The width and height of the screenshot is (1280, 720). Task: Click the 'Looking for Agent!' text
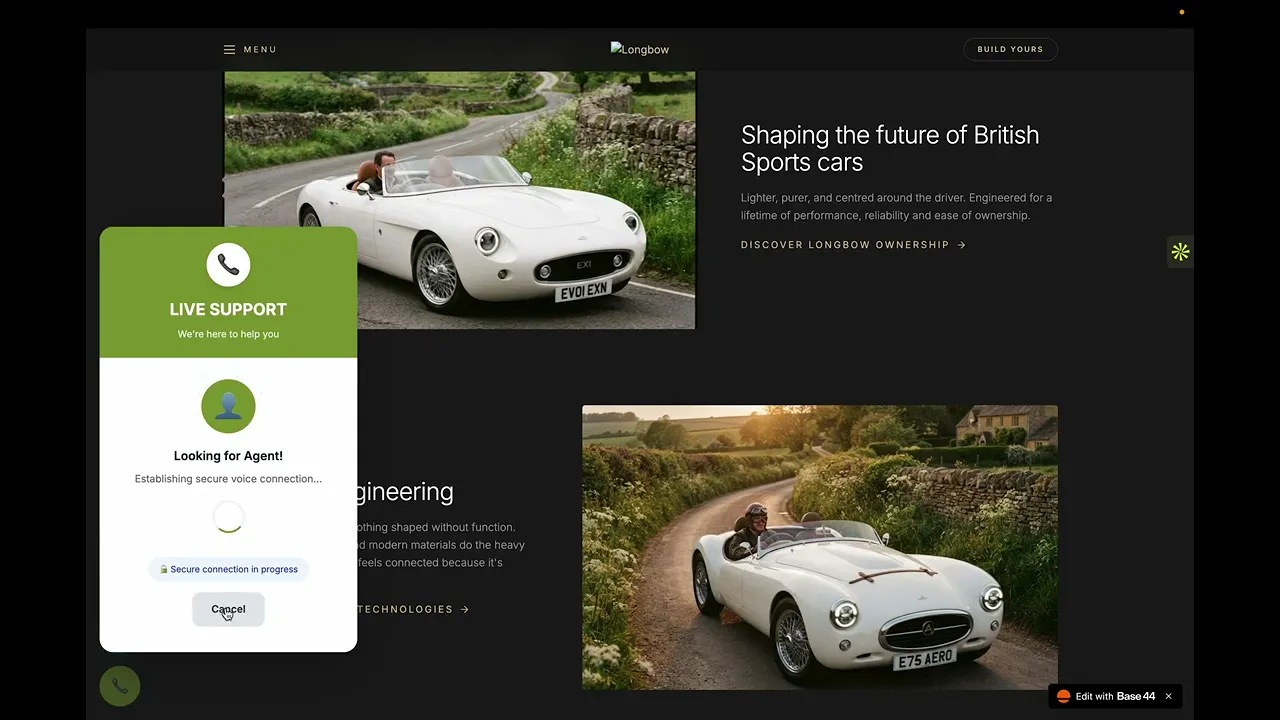(x=228, y=456)
